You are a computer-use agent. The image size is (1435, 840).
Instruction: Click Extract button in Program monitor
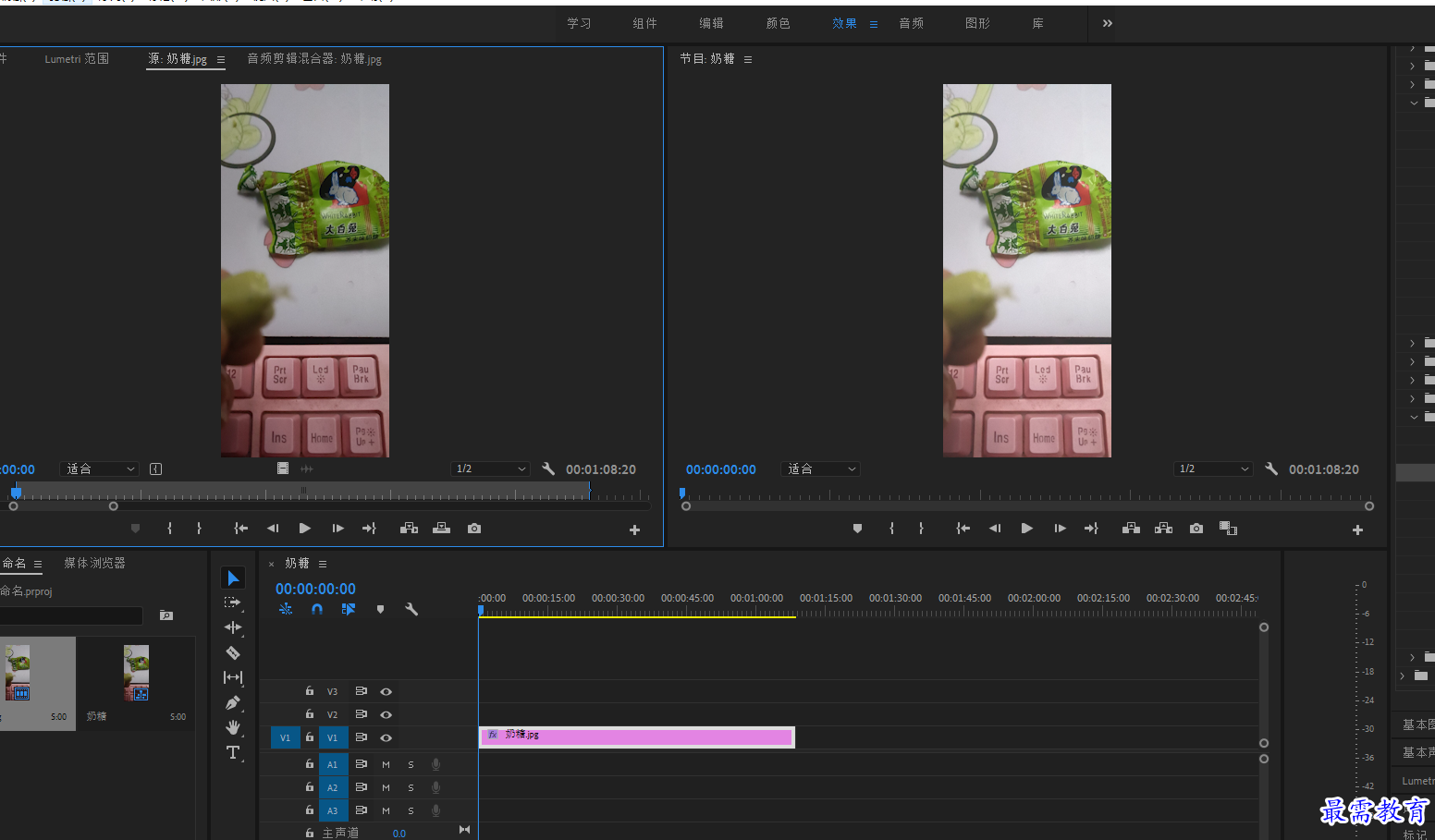coord(1163,529)
